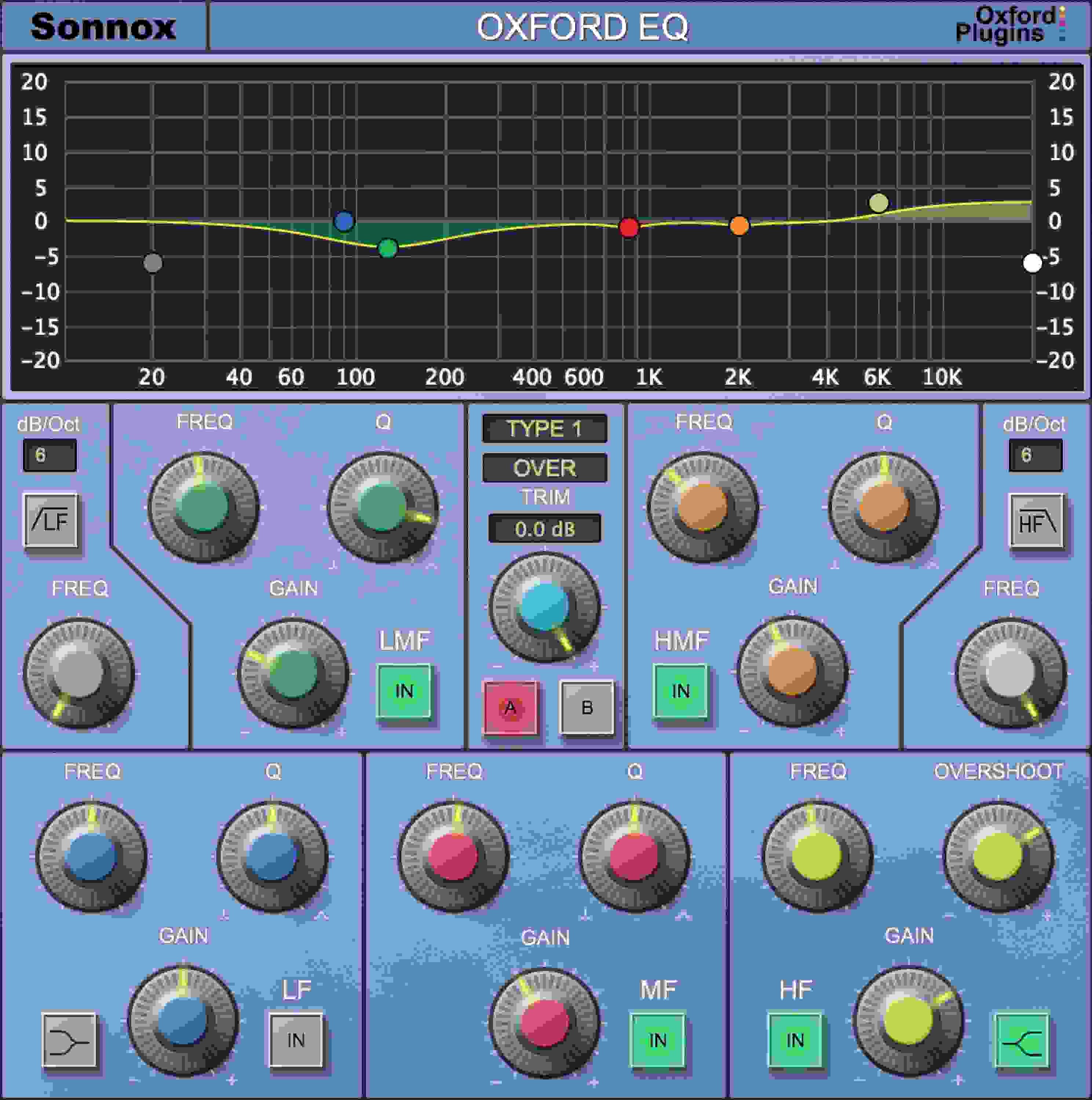Change the left dB/Oct value display
This screenshot has height=1100, width=1092.
(50, 455)
